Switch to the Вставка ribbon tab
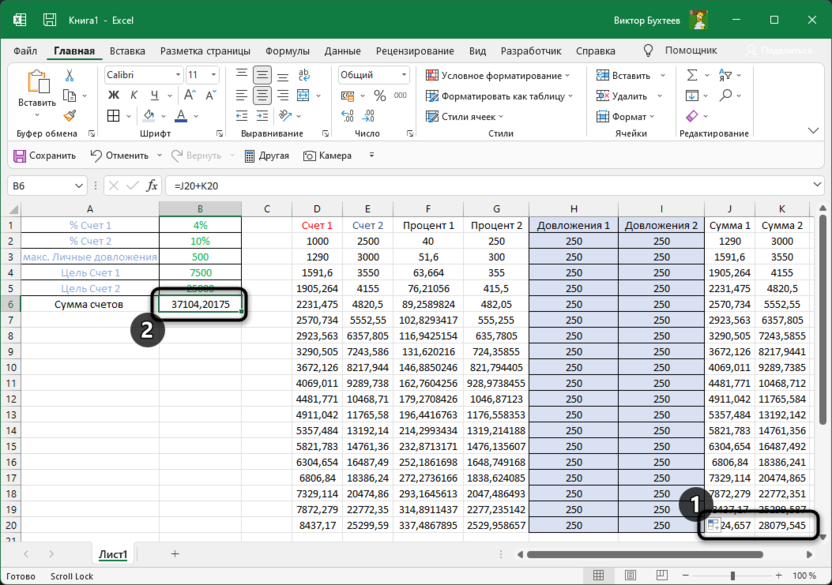 click(127, 51)
